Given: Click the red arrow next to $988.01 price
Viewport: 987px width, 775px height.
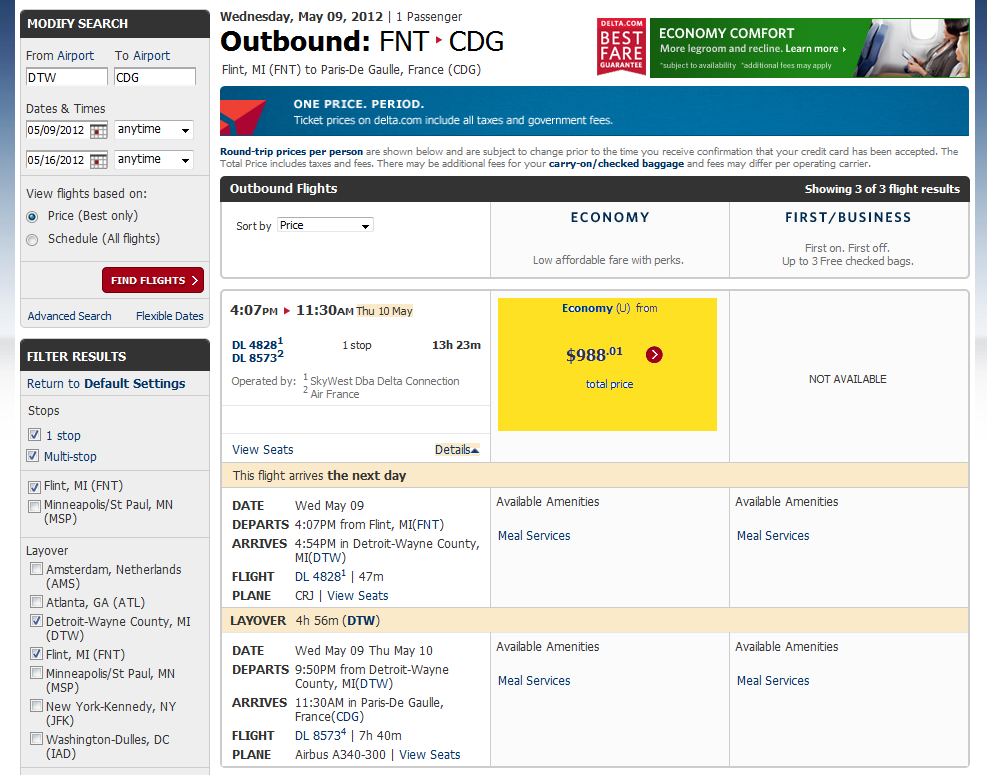Looking at the screenshot, I should tap(654, 354).
